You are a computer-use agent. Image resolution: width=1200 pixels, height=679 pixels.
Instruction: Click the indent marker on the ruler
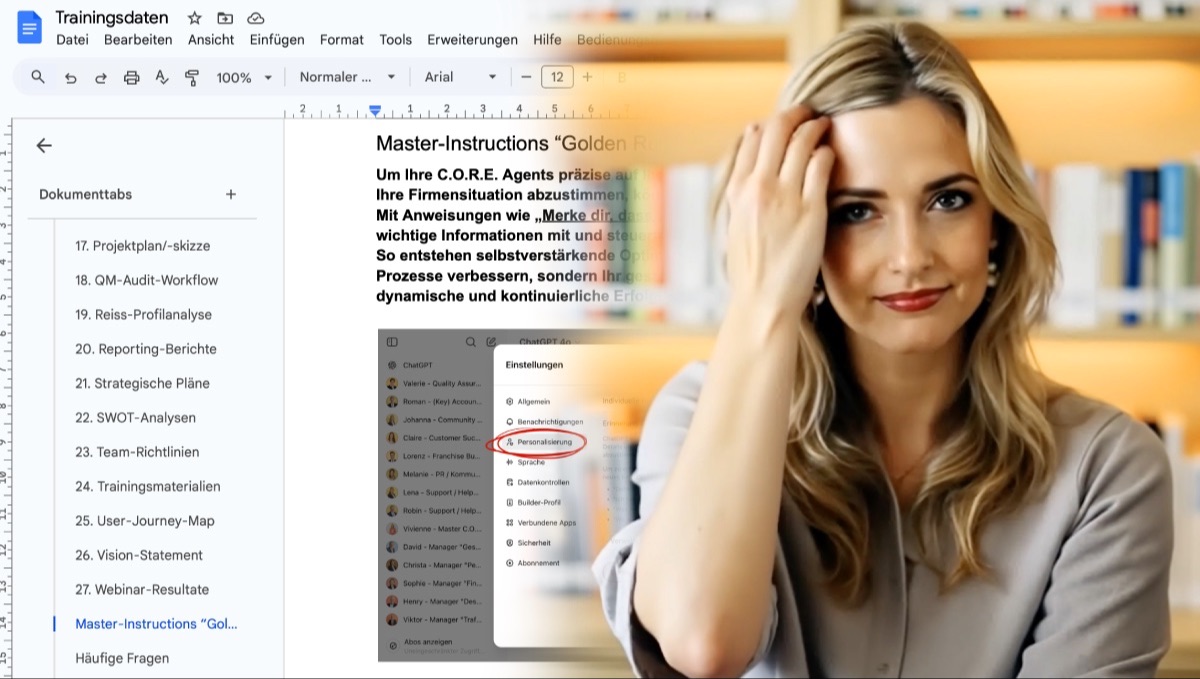tap(375, 110)
